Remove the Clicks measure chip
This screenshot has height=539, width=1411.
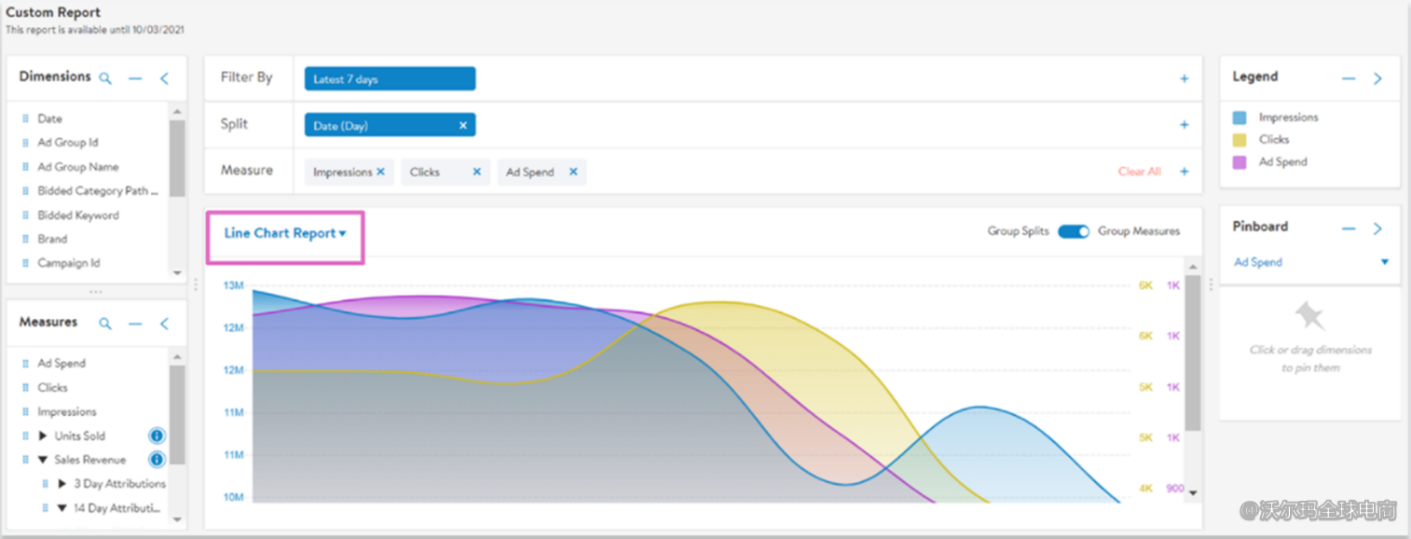pos(477,172)
